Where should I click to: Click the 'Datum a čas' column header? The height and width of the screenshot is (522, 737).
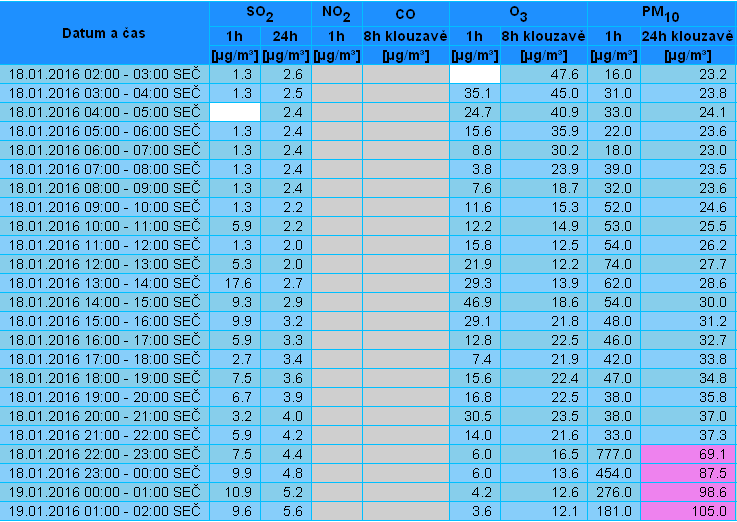tap(104, 33)
